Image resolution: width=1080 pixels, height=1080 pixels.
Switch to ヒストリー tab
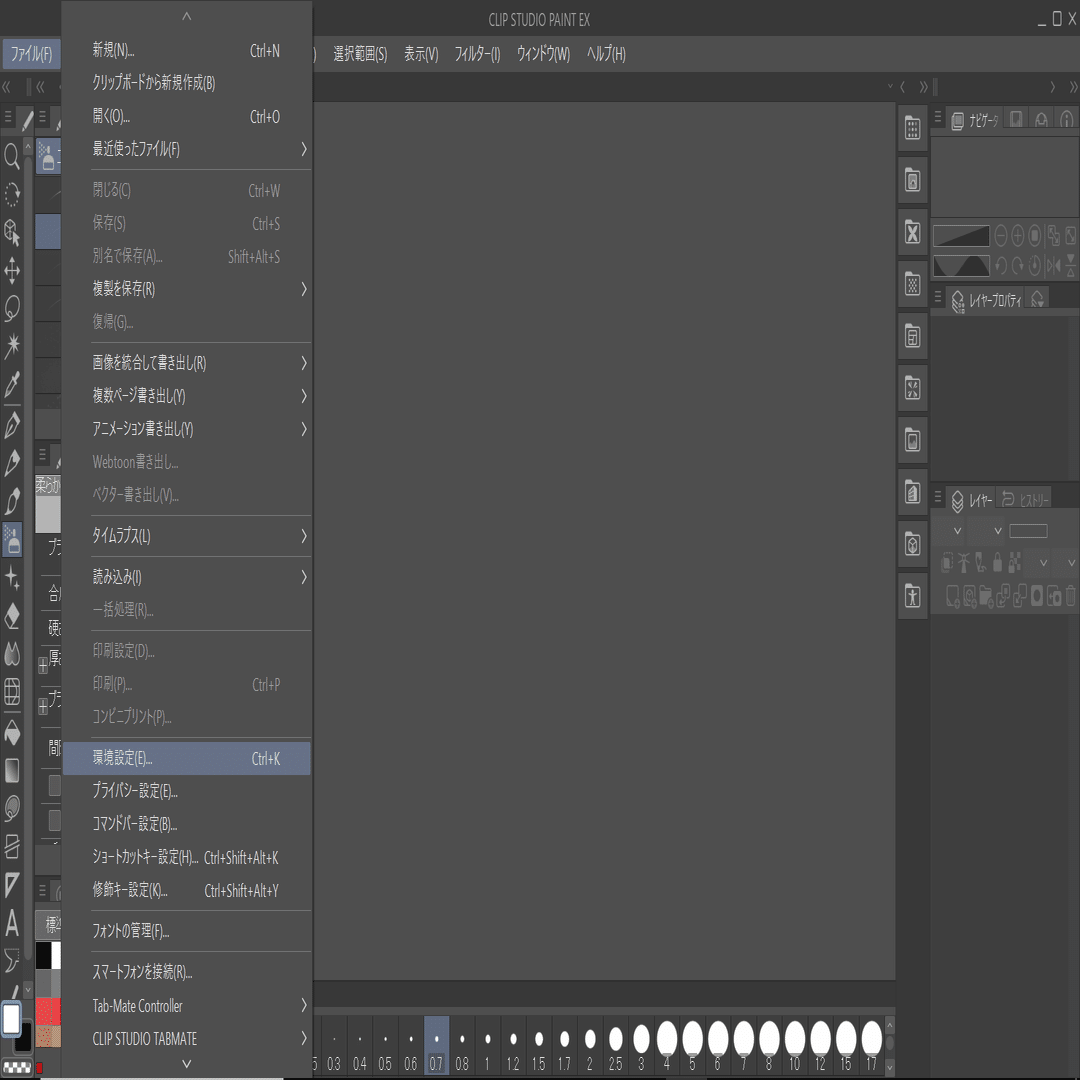pos(1024,499)
